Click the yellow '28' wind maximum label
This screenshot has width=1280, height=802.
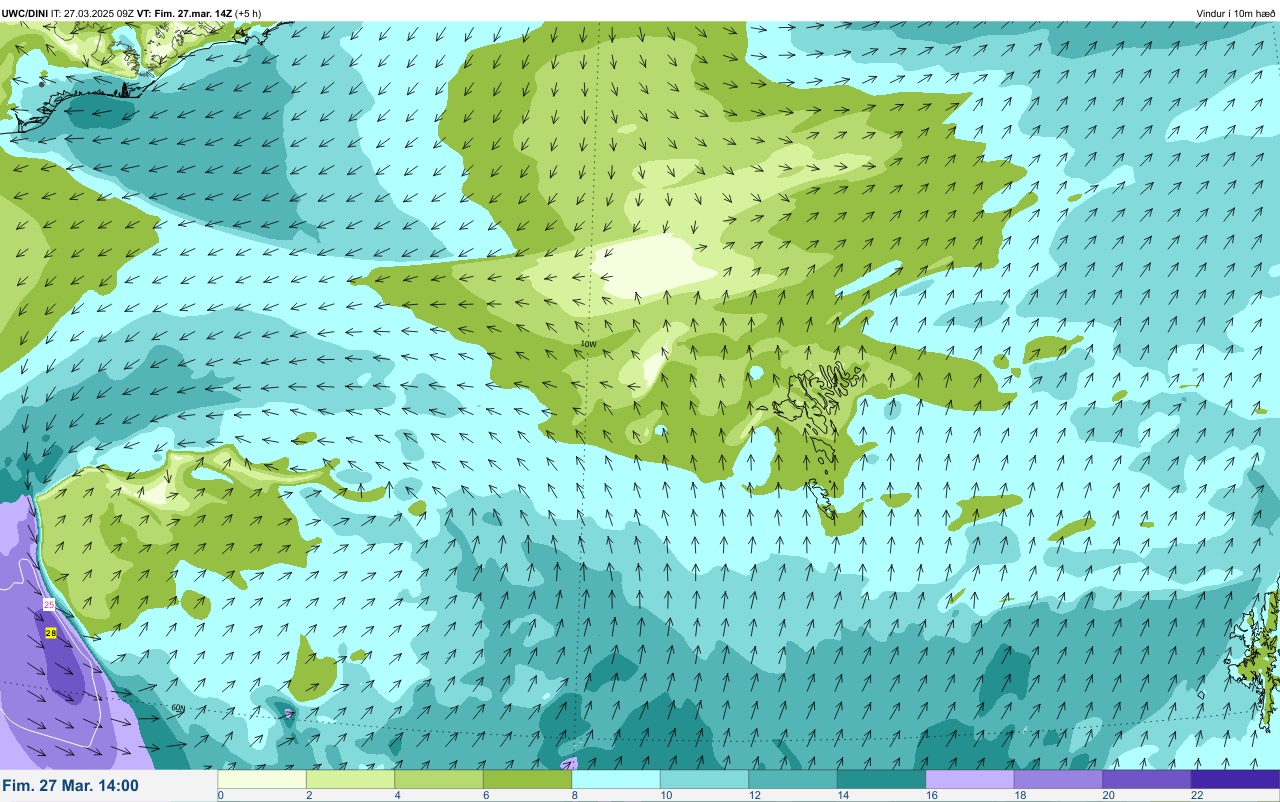(51, 633)
